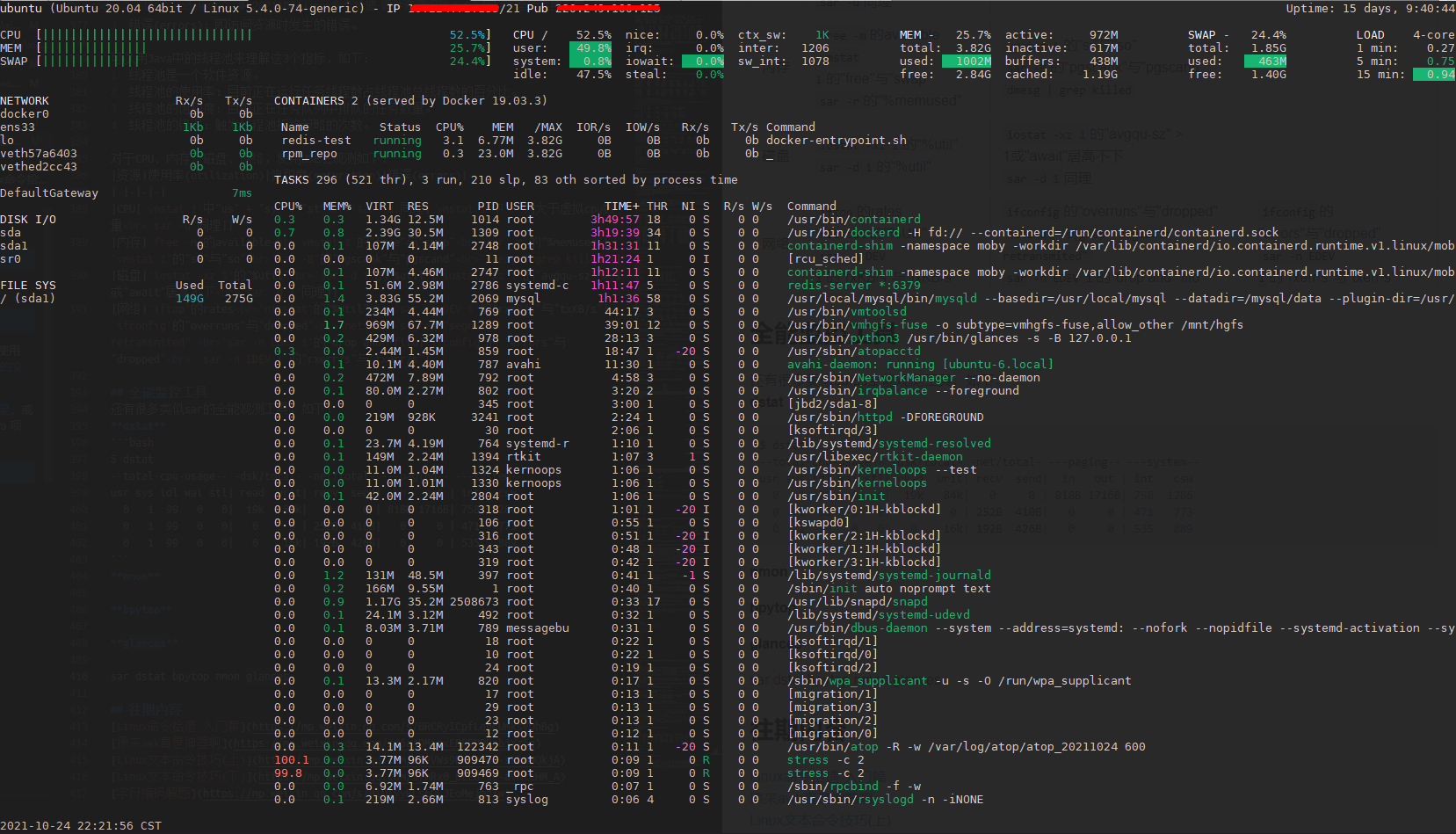Click the "Command" column header of process list

[812, 207]
